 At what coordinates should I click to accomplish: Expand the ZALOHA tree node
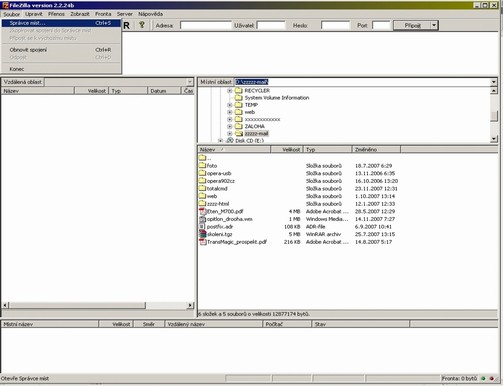(x=230, y=126)
